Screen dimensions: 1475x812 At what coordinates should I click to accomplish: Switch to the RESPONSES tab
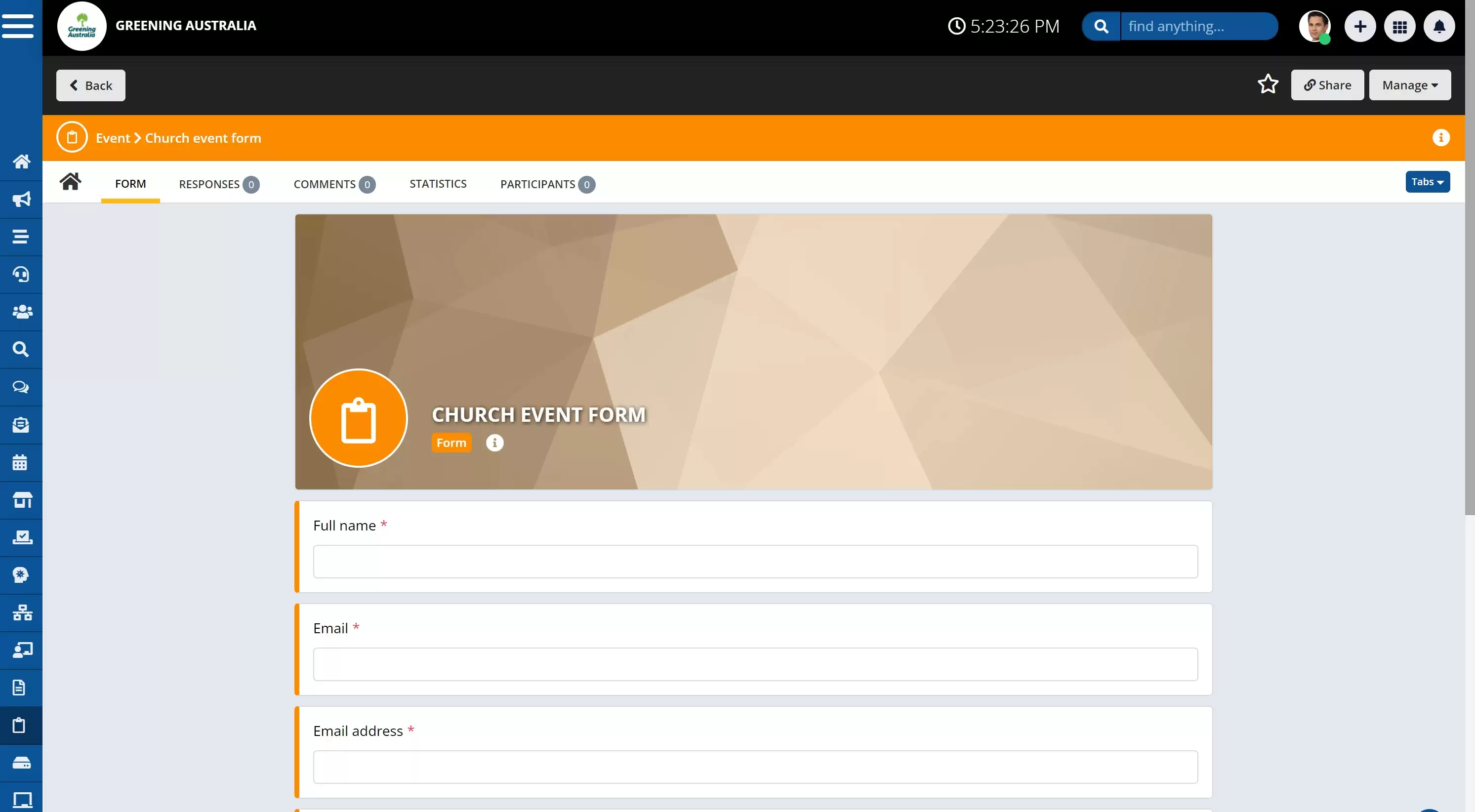coord(219,184)
